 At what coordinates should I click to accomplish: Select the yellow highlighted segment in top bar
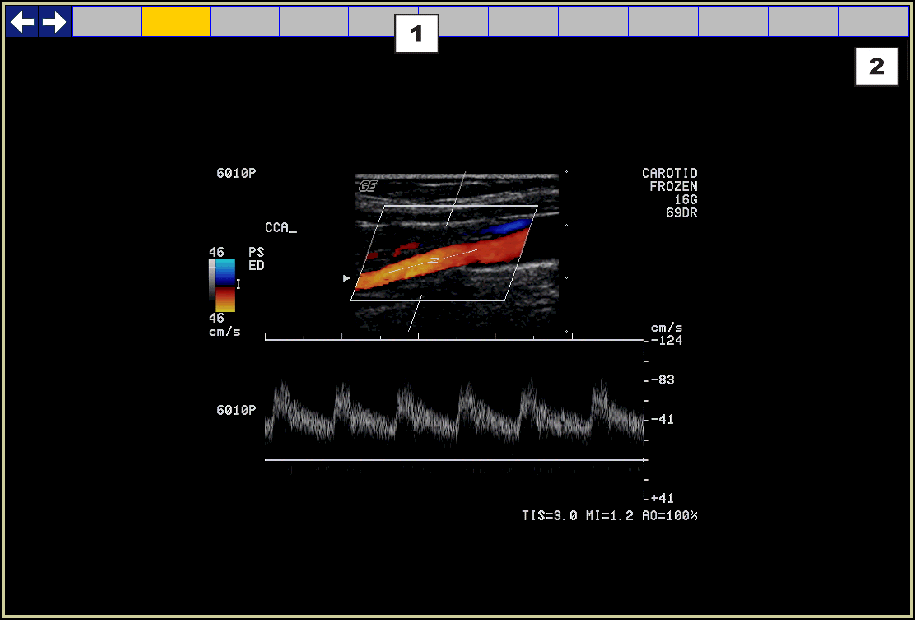(176, 22)
